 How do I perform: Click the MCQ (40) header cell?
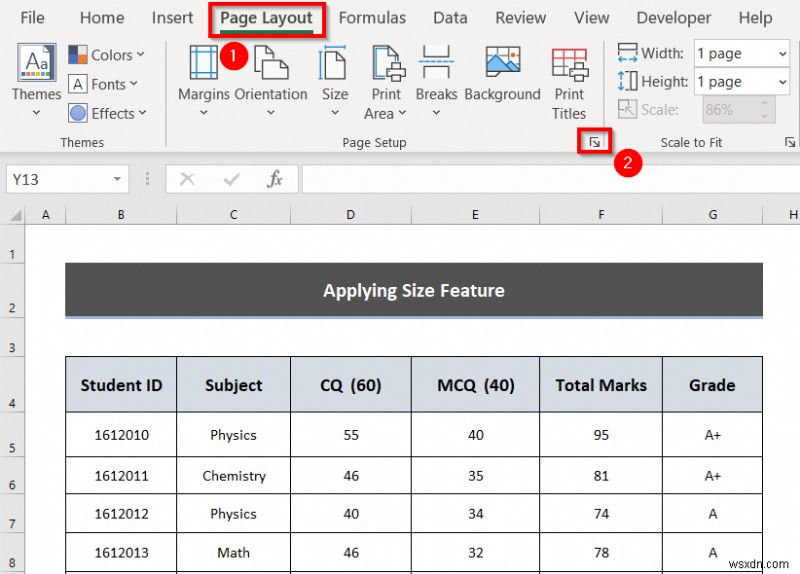476,385
